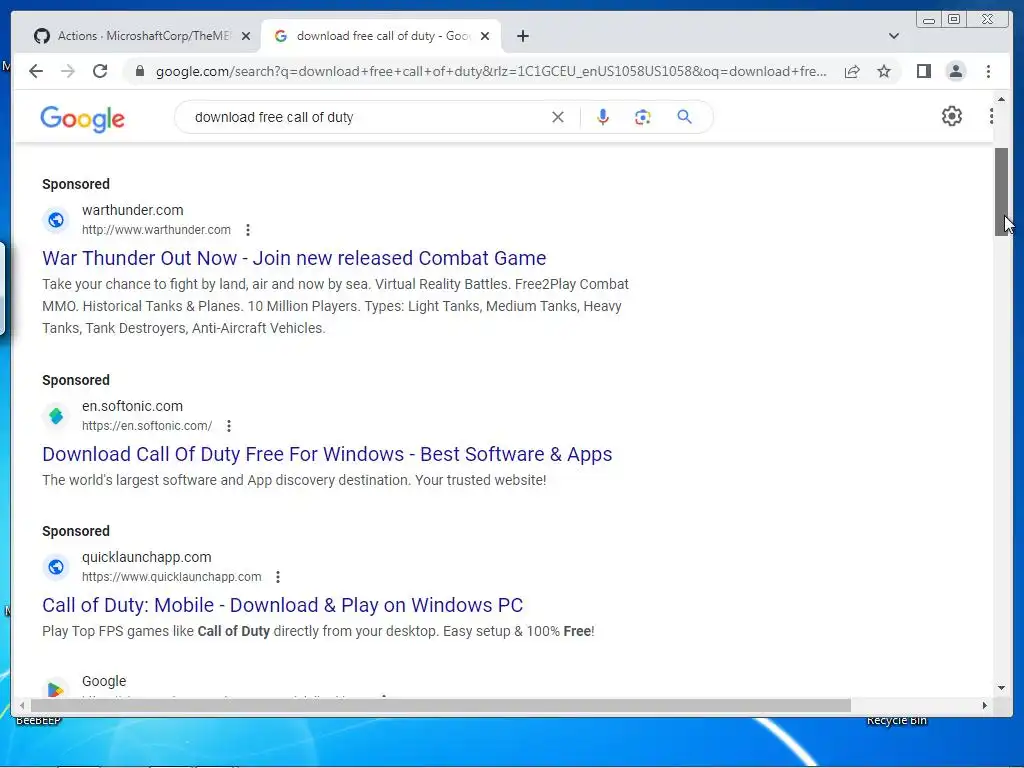Click the vertical scrollbar up arrow
This screenshot has width=1024, height=768.
pos(1001,99)
